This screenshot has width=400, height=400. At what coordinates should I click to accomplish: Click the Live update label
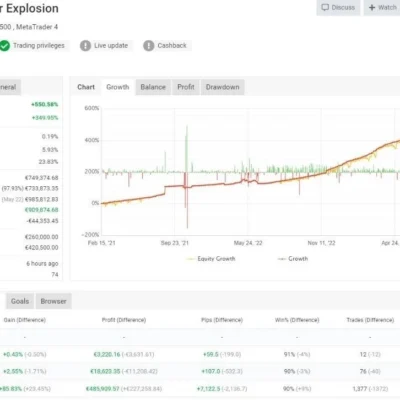111,46
